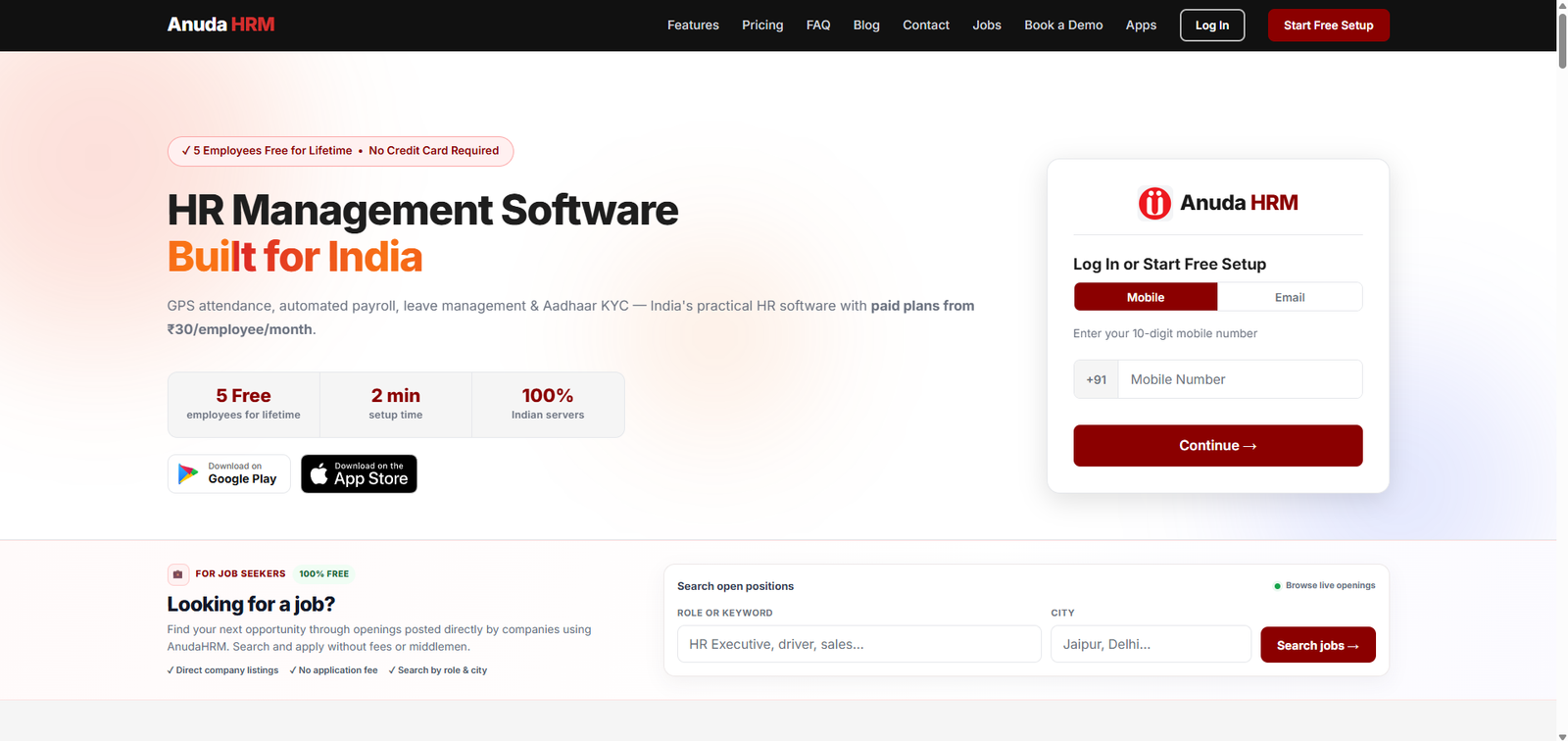Go to Apps in the navigation bar
The width and height of the screenshot is (1568, 741).
(x=1141, y=25)
